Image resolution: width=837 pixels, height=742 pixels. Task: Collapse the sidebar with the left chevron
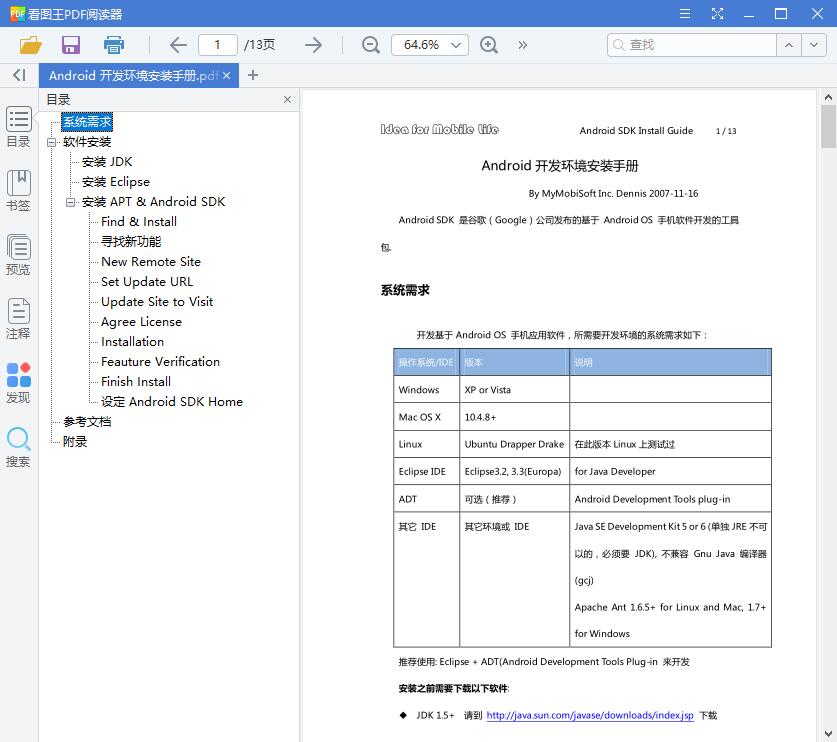(17, 75)
